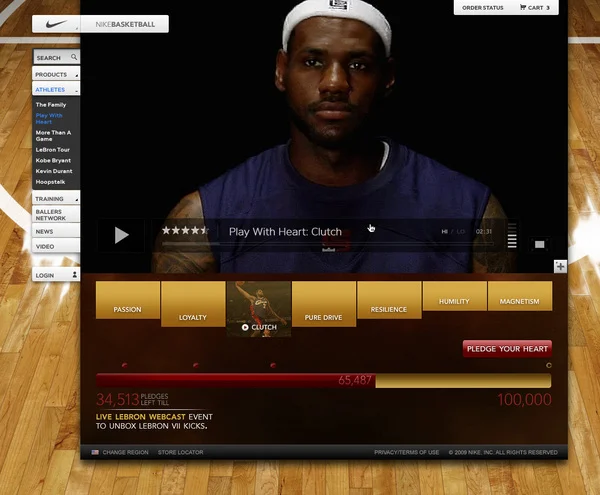Expand the Products menu

[x=56, y=74]
